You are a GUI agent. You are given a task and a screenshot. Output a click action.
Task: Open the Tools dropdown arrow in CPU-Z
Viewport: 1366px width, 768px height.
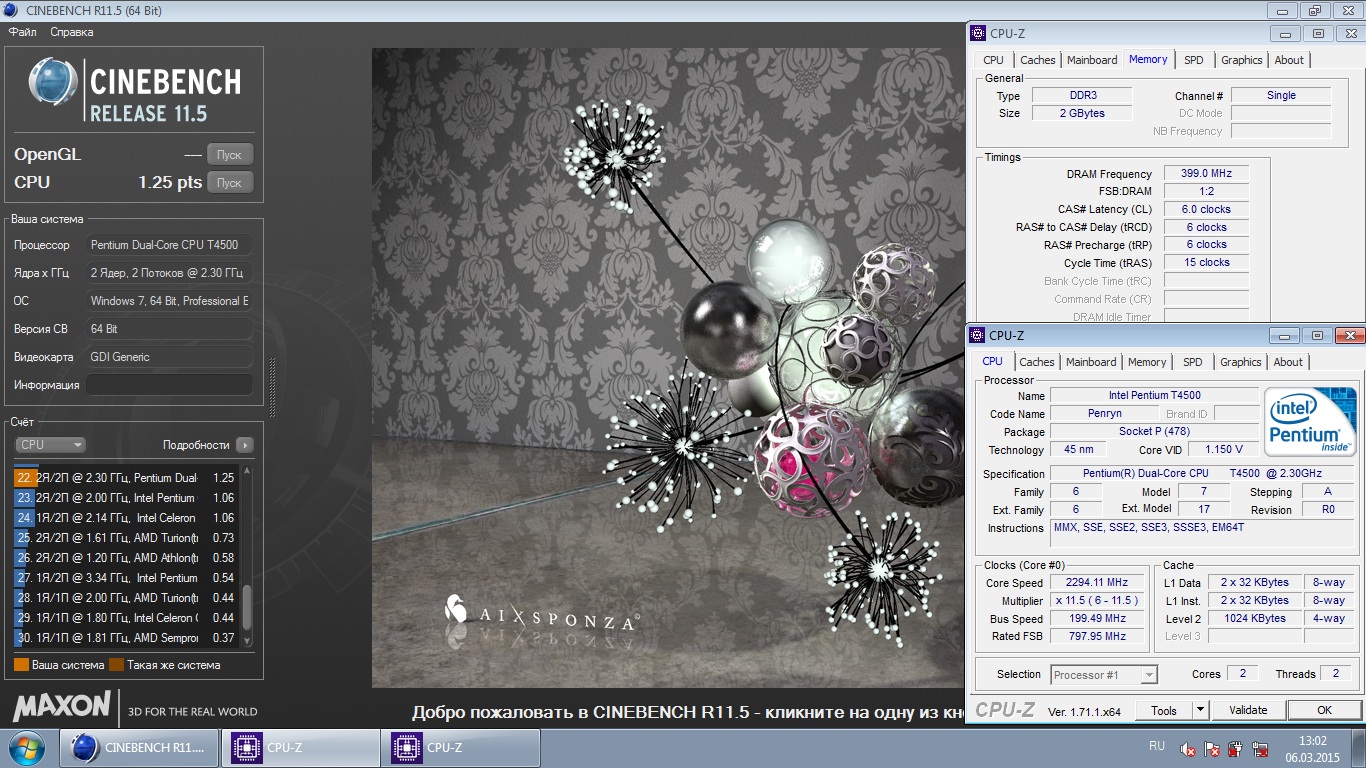click(x=1201, y=710)
